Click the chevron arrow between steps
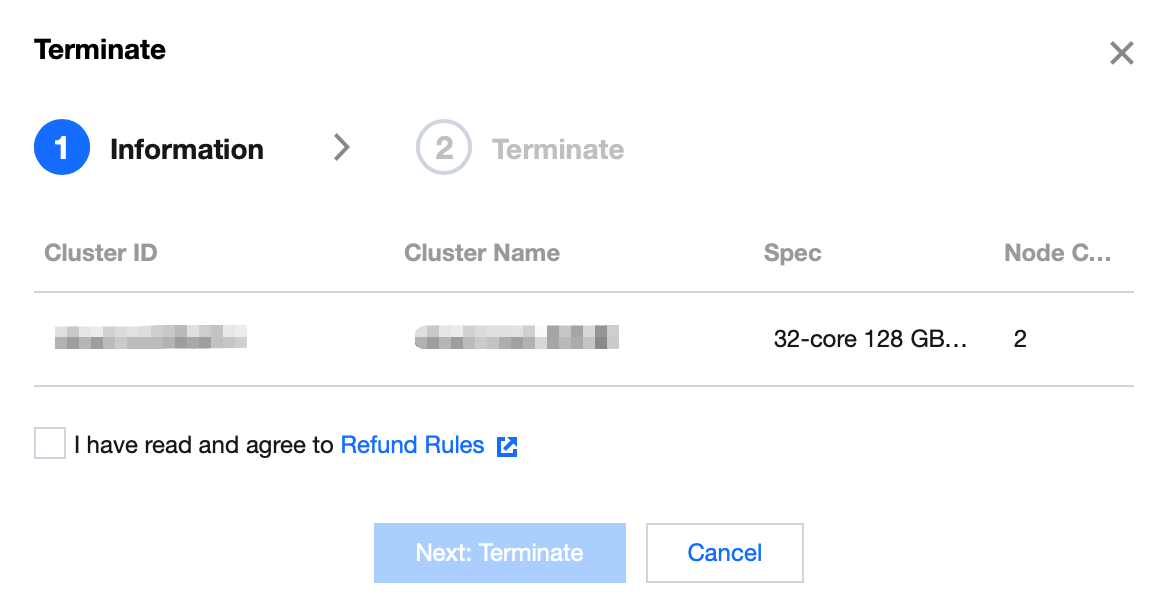This screenshot has width=1167, height=614. pyautogui.click(x=342, y=148)
